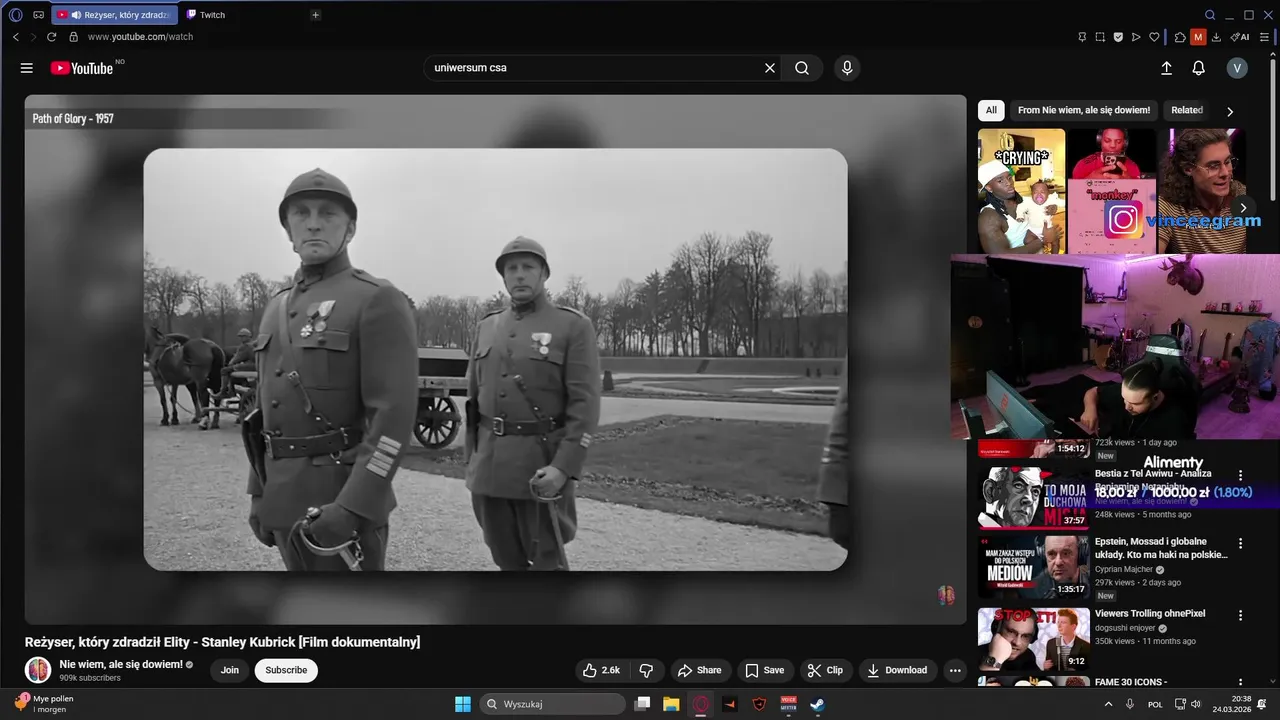Select From Nie wiem, ale się dowiem! chip
Viewport: 1280px width, 720px height.
pos(1084,110)
